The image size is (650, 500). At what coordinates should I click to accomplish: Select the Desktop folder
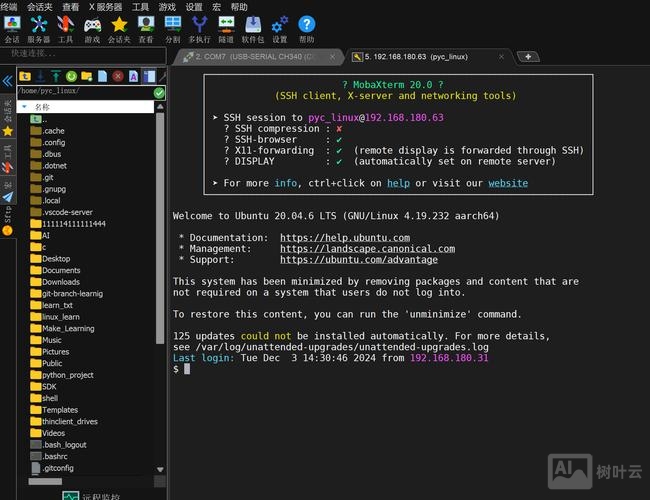point(50,258)
